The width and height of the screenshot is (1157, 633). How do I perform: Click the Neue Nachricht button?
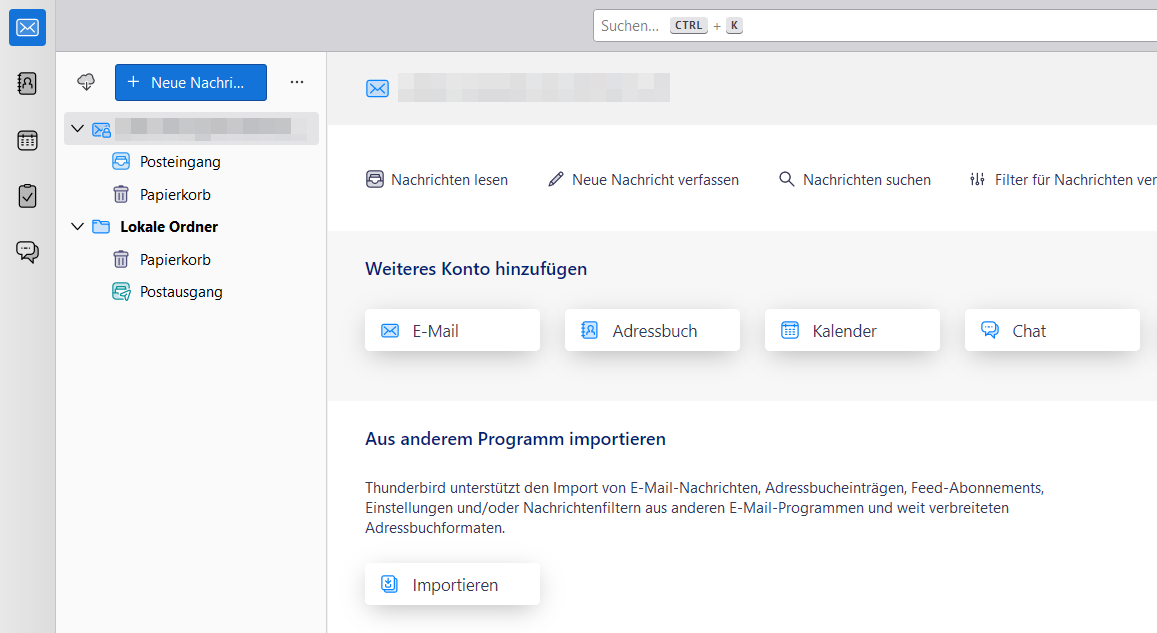[190, 83]
